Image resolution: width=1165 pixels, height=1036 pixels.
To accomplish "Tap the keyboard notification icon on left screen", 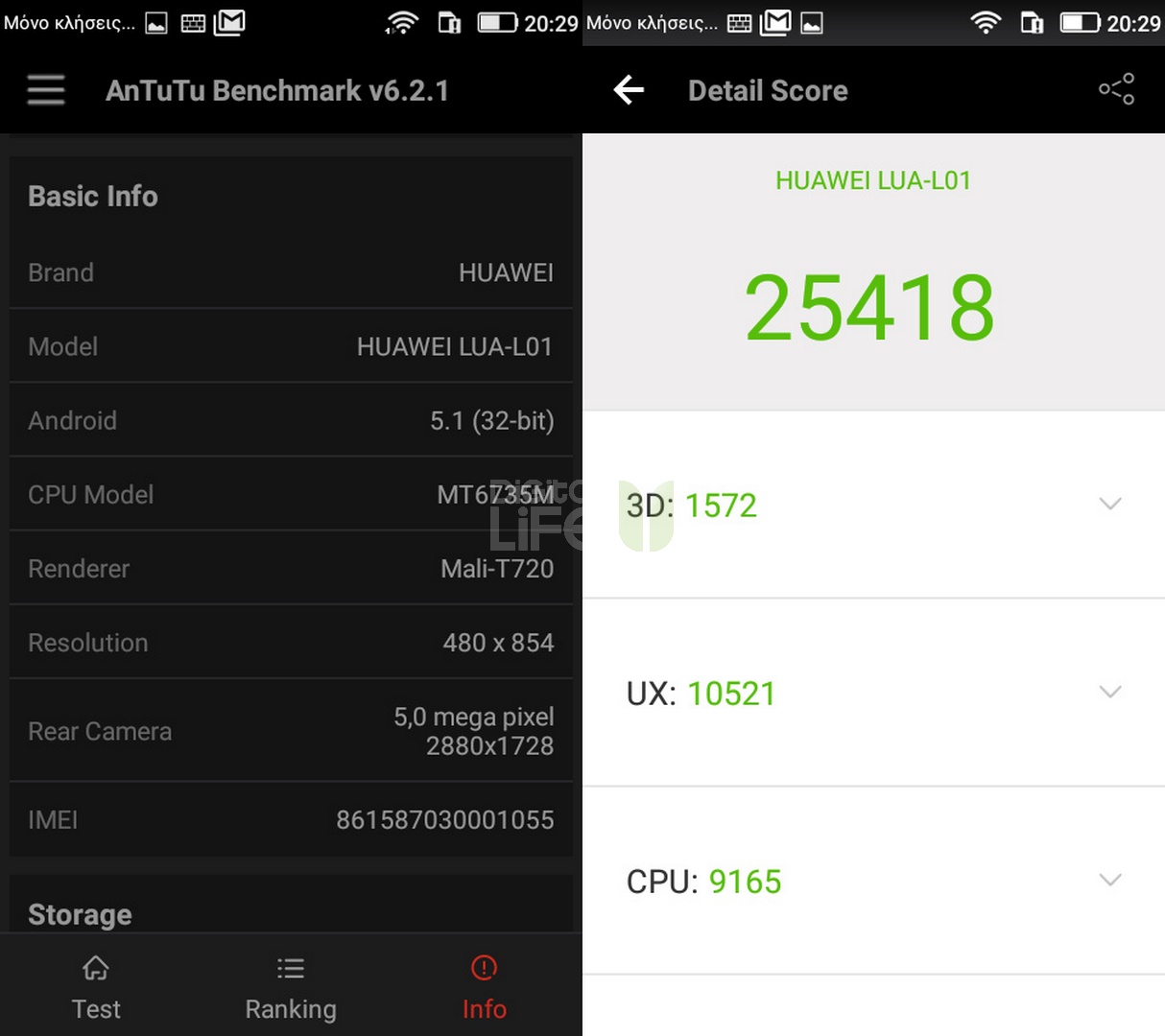I will pos(193,23).
